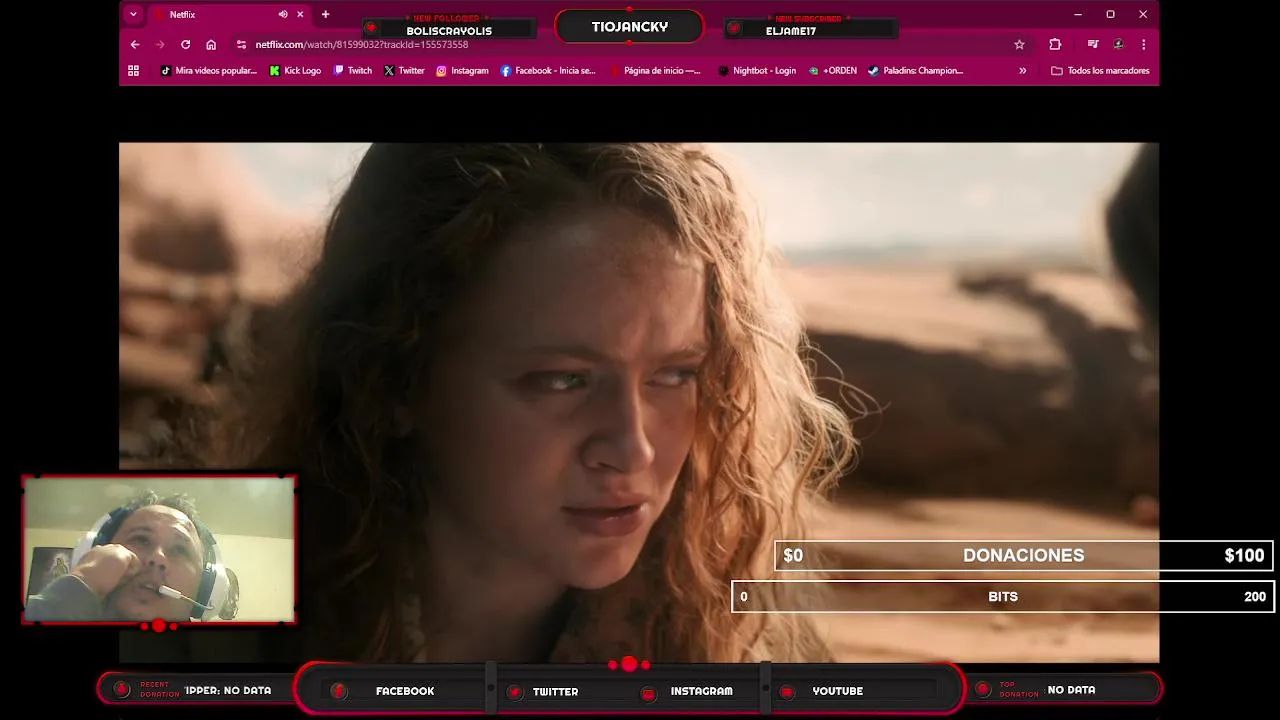Click the recent donation NO DATA label
1280x720 pixels.
click(228, 690)
